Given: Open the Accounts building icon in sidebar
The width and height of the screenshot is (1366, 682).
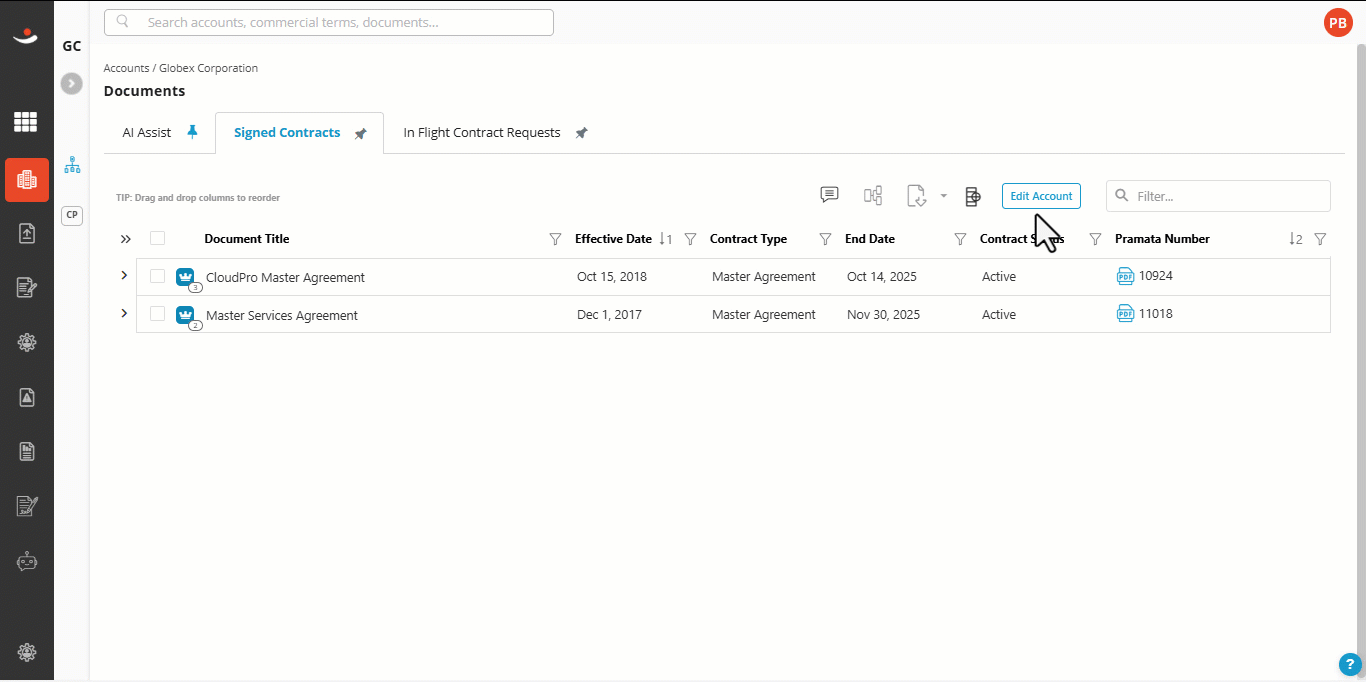Looking at the screenshot, I should [26, 180].
